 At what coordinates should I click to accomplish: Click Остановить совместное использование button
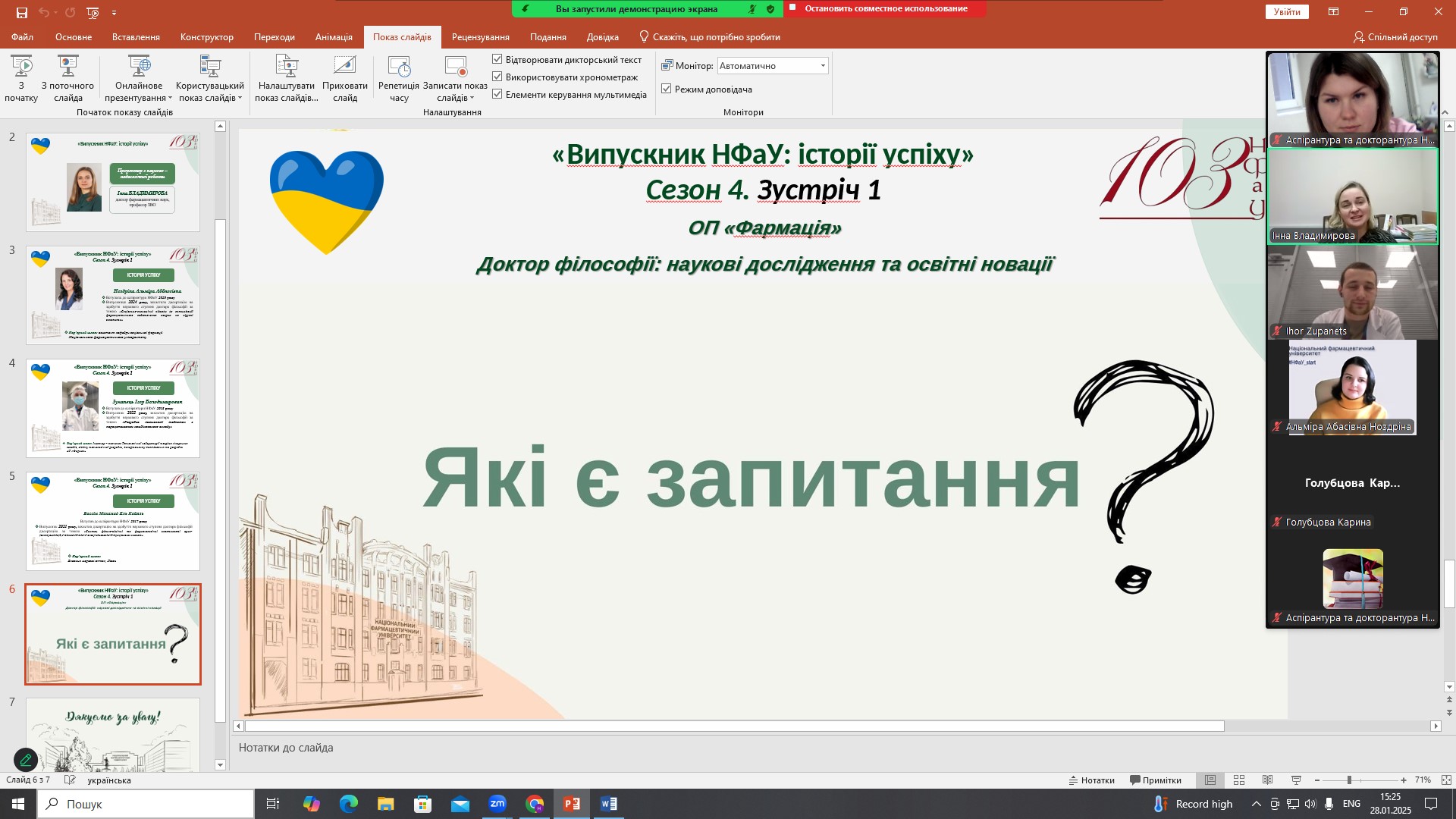point(885,8)
